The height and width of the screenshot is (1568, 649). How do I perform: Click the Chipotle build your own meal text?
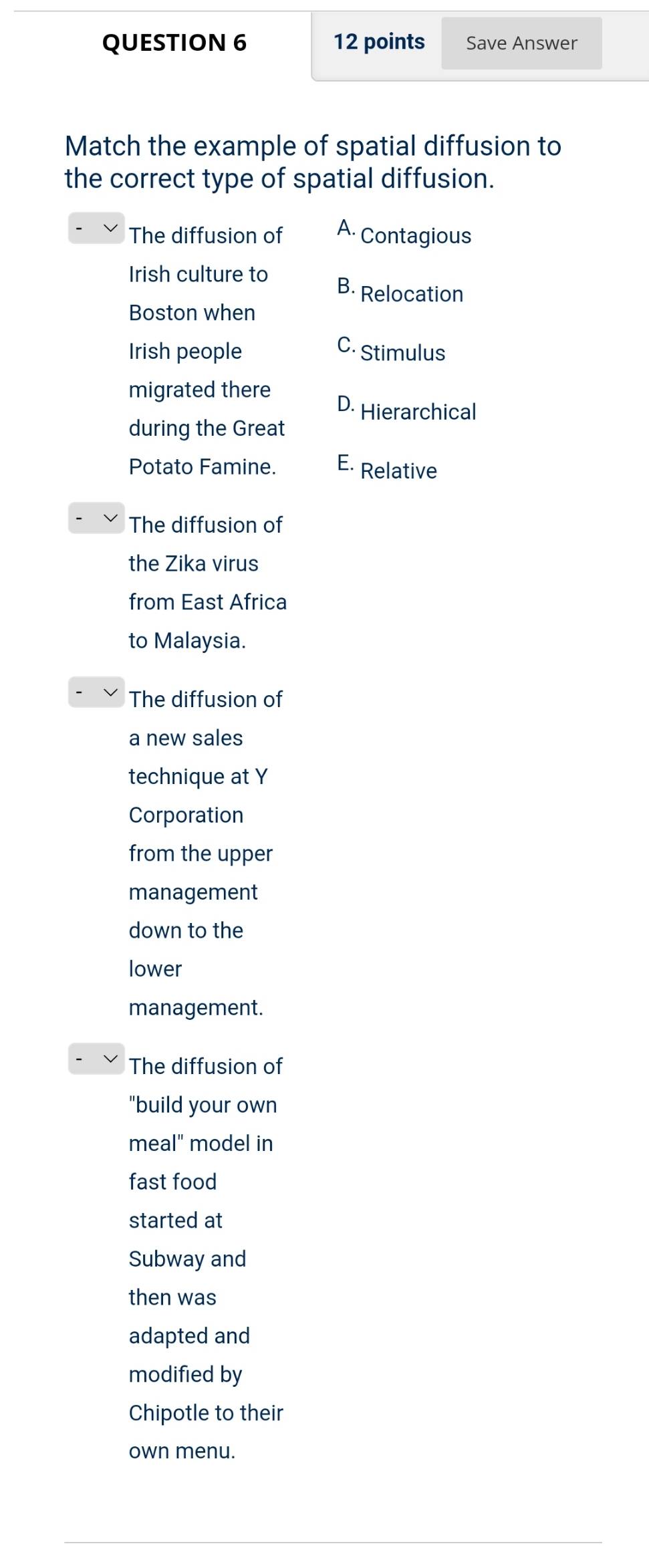[x=207, y=1259]
